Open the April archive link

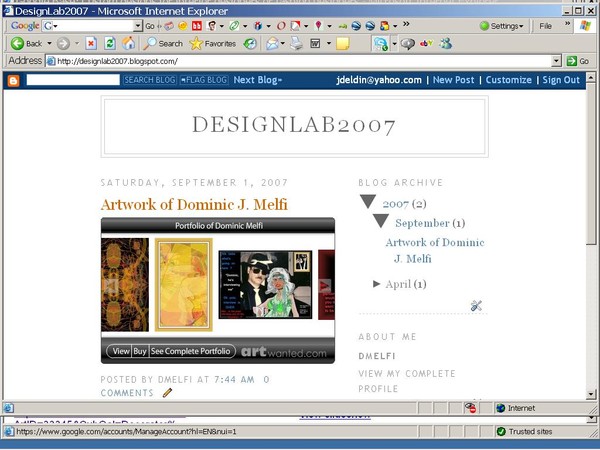pyautogui.click(x=398, y=284)
